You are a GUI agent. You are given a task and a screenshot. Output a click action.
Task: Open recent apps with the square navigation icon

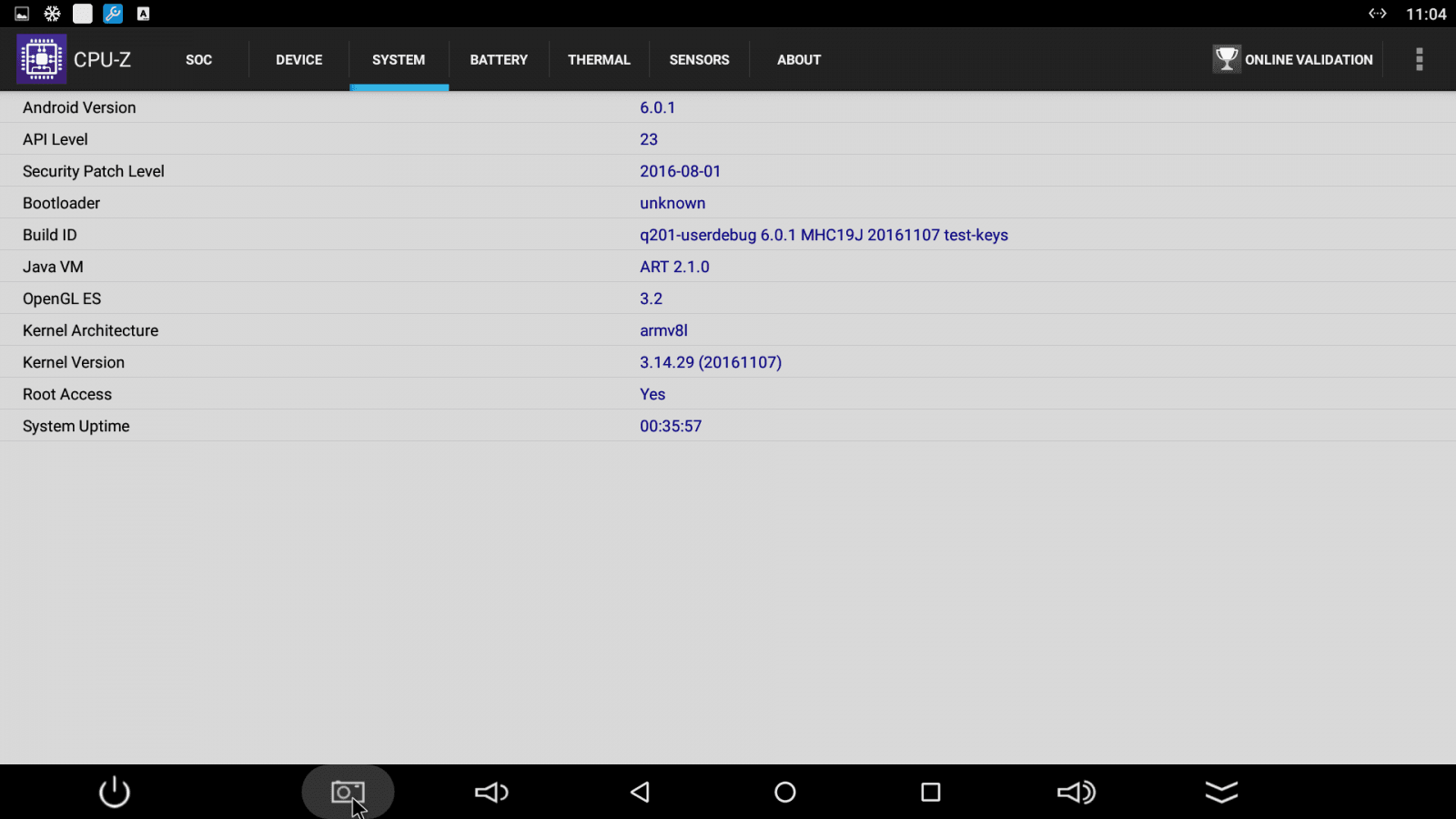click(930, 792)
